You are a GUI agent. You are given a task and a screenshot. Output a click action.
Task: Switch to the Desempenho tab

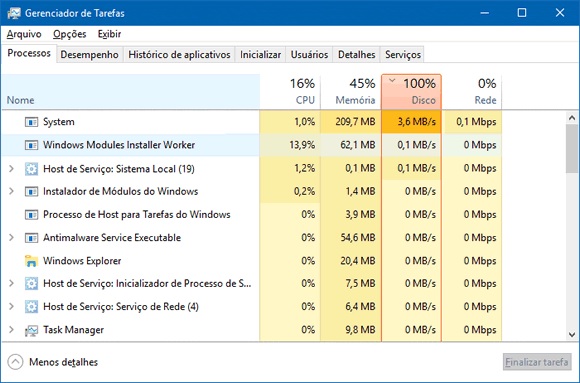point(90,55)
